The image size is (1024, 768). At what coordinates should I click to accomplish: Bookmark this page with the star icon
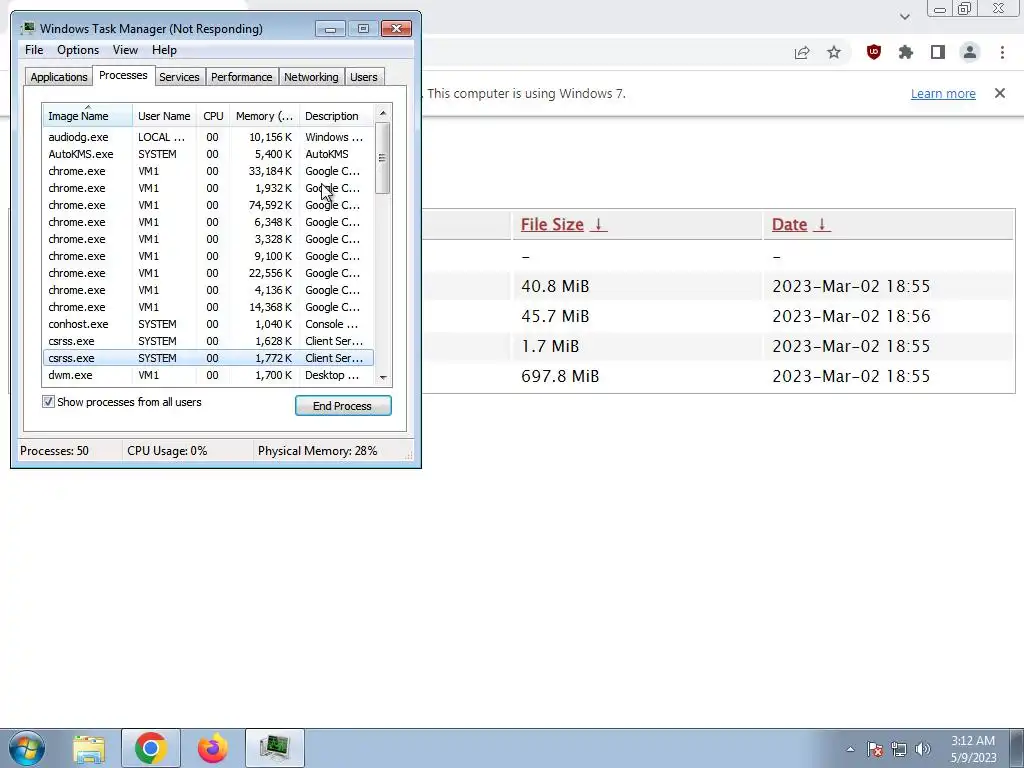[834, 52]
